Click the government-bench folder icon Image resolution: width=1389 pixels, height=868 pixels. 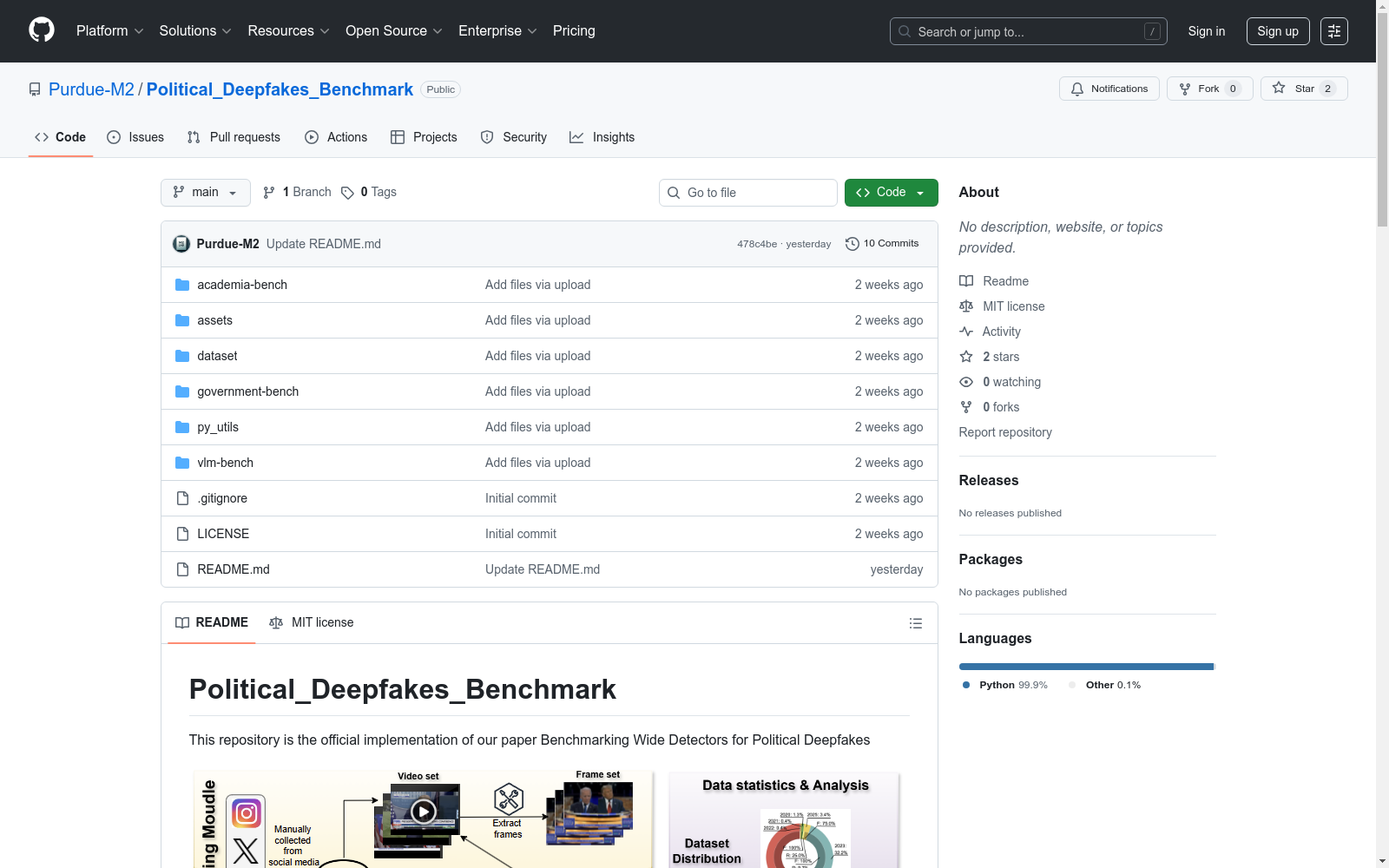click(x=182, y=391)
